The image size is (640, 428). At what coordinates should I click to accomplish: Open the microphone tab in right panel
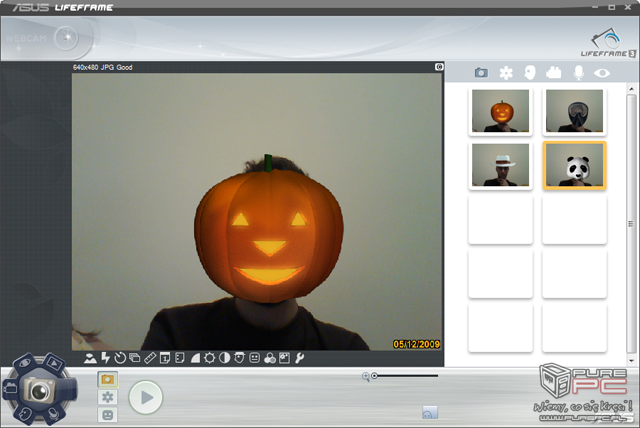coord(578,73)
